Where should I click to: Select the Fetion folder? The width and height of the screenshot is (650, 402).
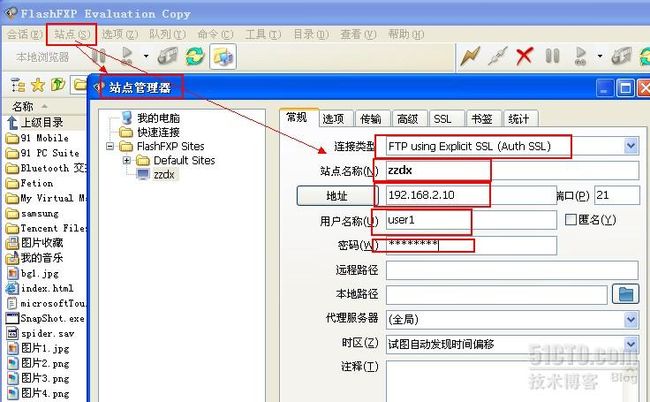pos(36,183)
